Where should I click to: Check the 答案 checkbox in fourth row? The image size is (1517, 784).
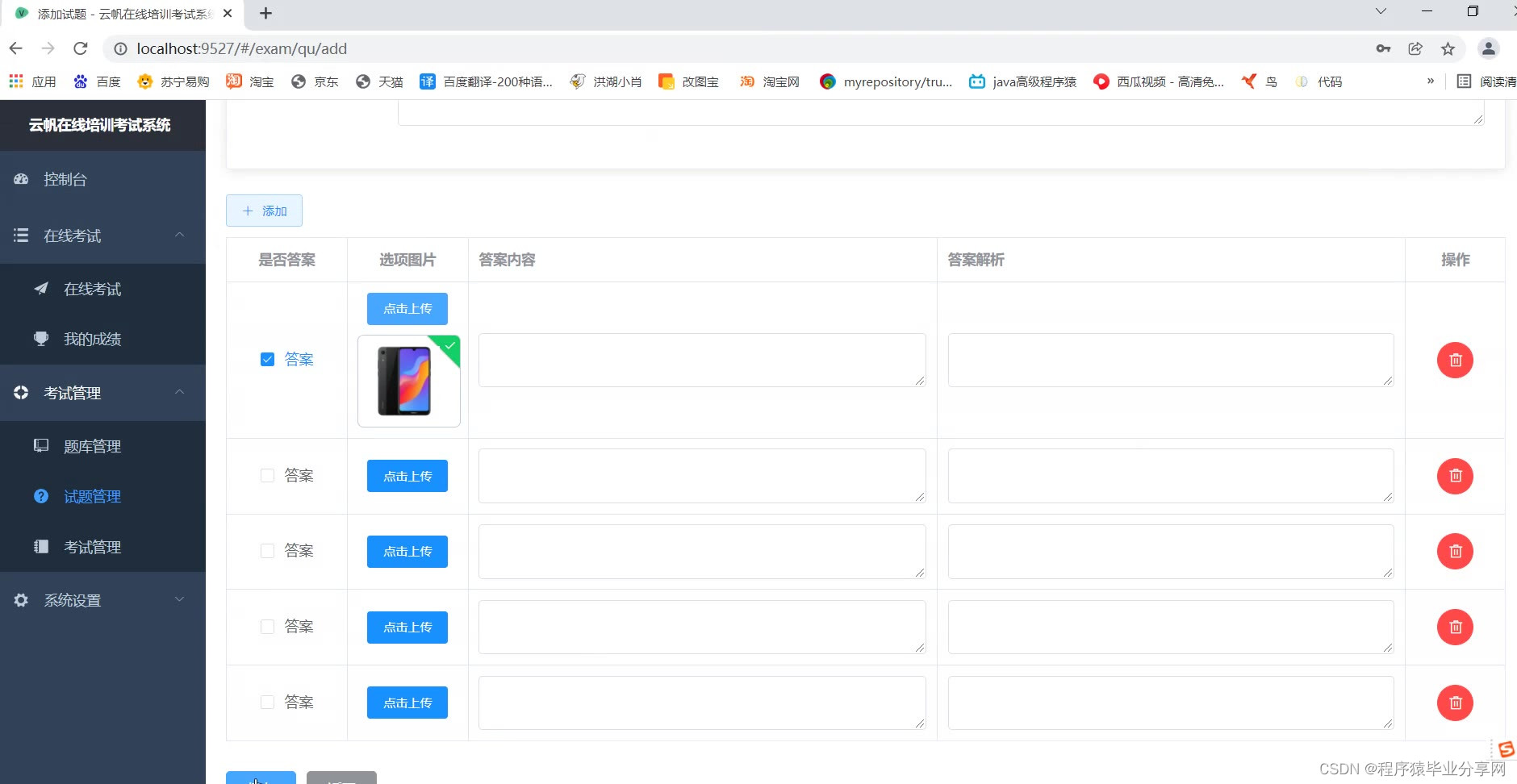267,627
